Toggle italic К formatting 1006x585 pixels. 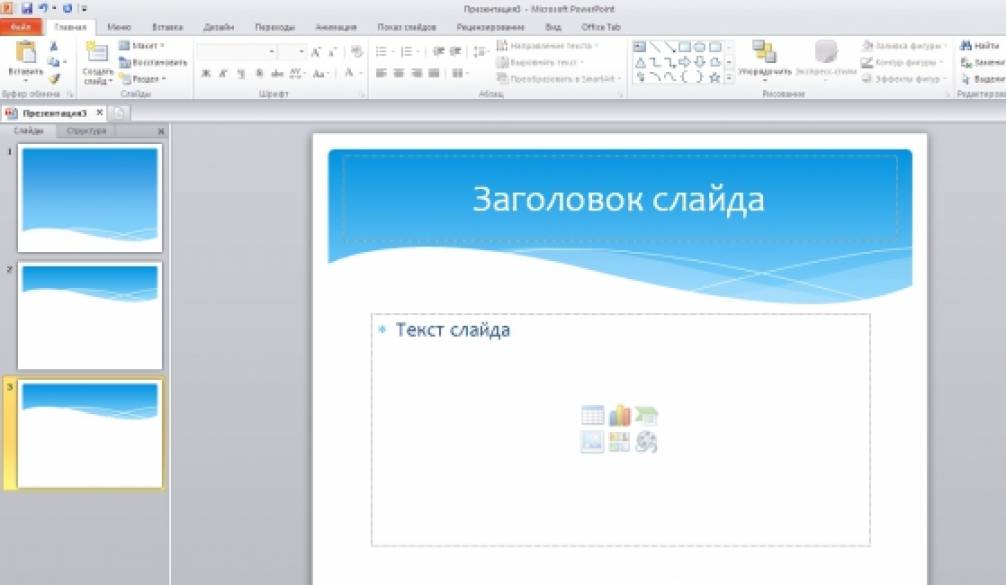[x=223, y=73]
